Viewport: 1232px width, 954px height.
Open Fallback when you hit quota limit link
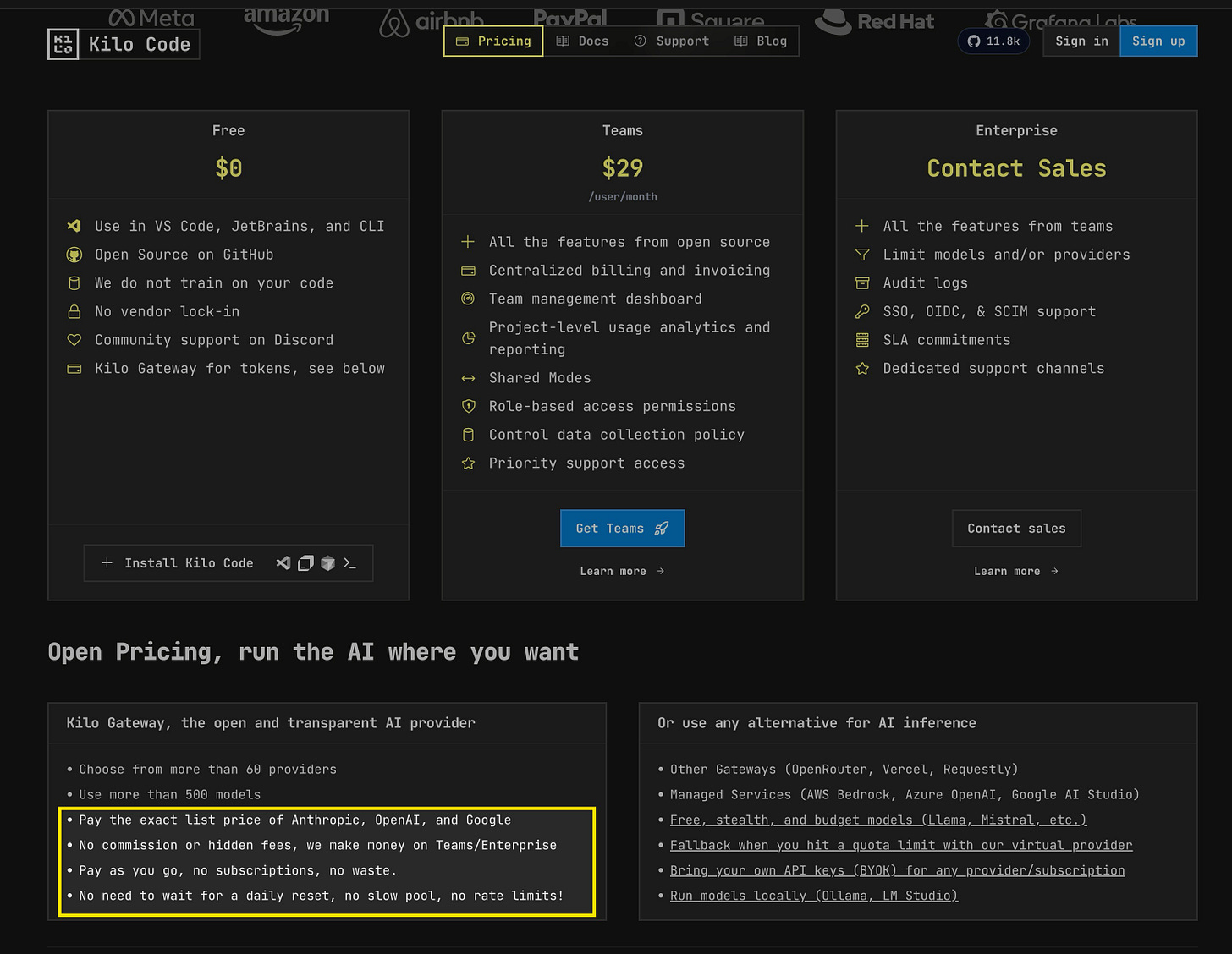(901, 845)
